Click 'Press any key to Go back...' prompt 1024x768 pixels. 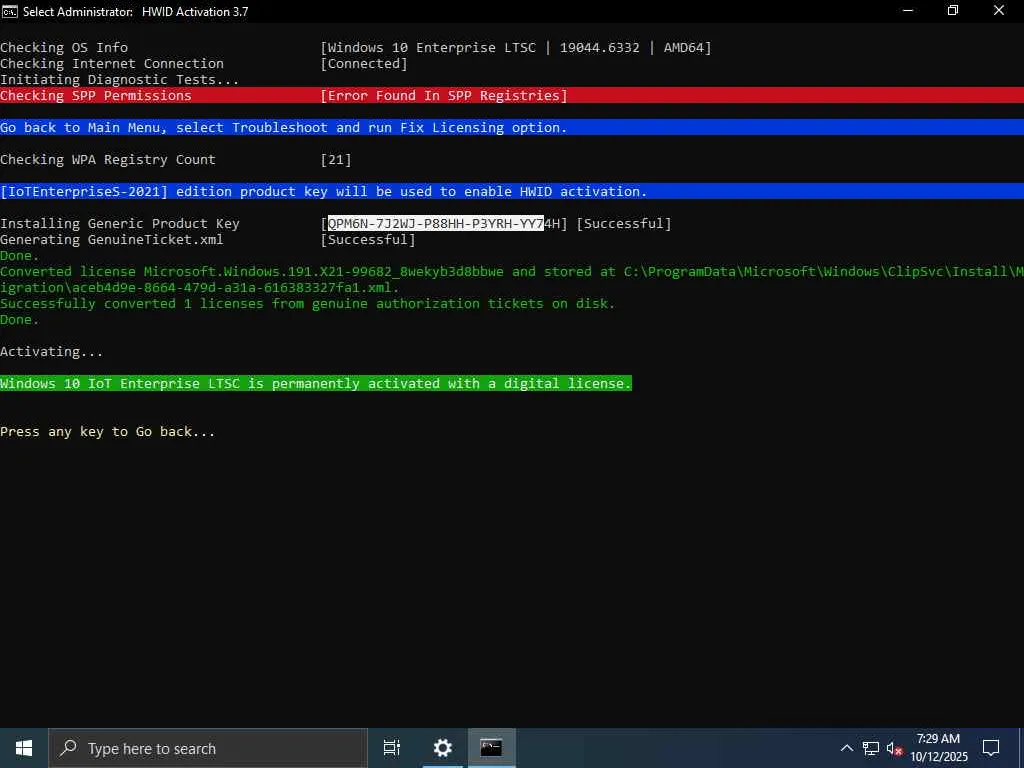click(x=108, y=432)
